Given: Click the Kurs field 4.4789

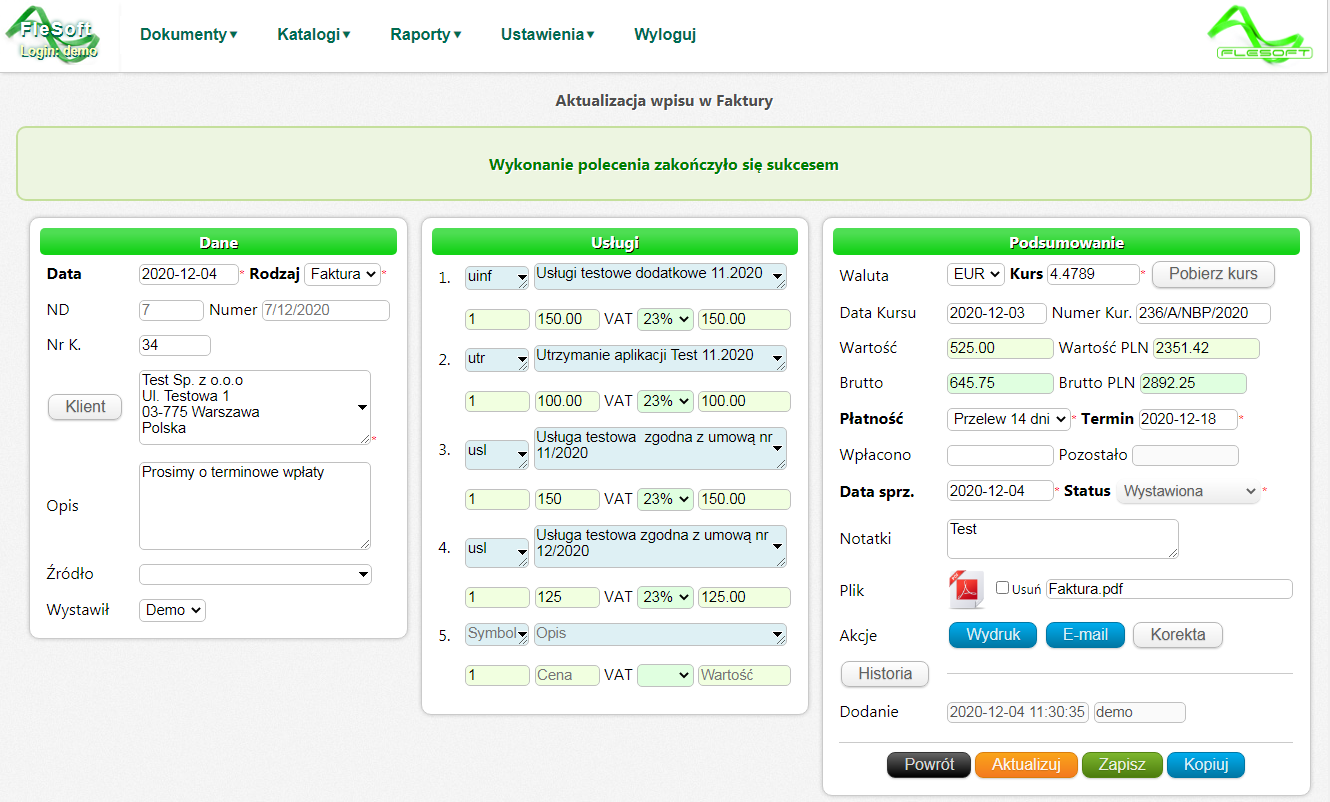Looking at the screenshot, I should coord(1092,274).
